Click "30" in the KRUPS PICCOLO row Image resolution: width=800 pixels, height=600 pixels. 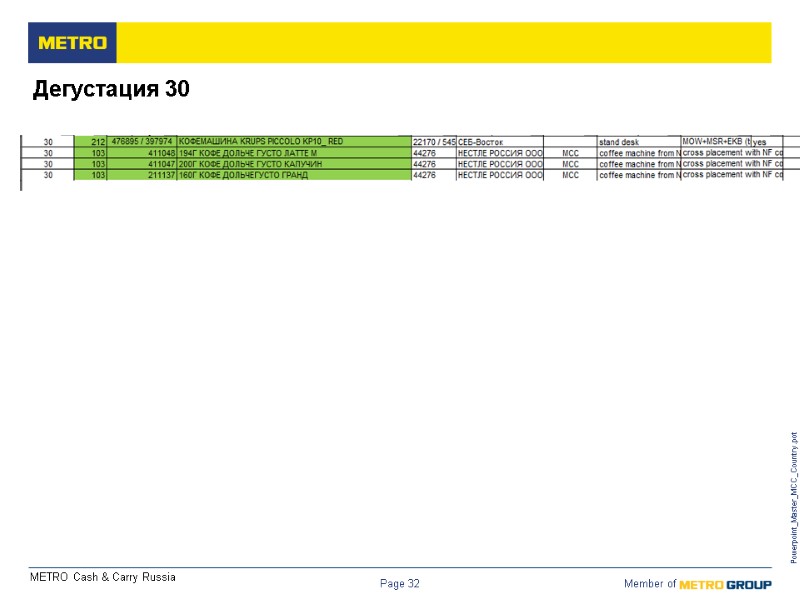click(x=48, y=142)
